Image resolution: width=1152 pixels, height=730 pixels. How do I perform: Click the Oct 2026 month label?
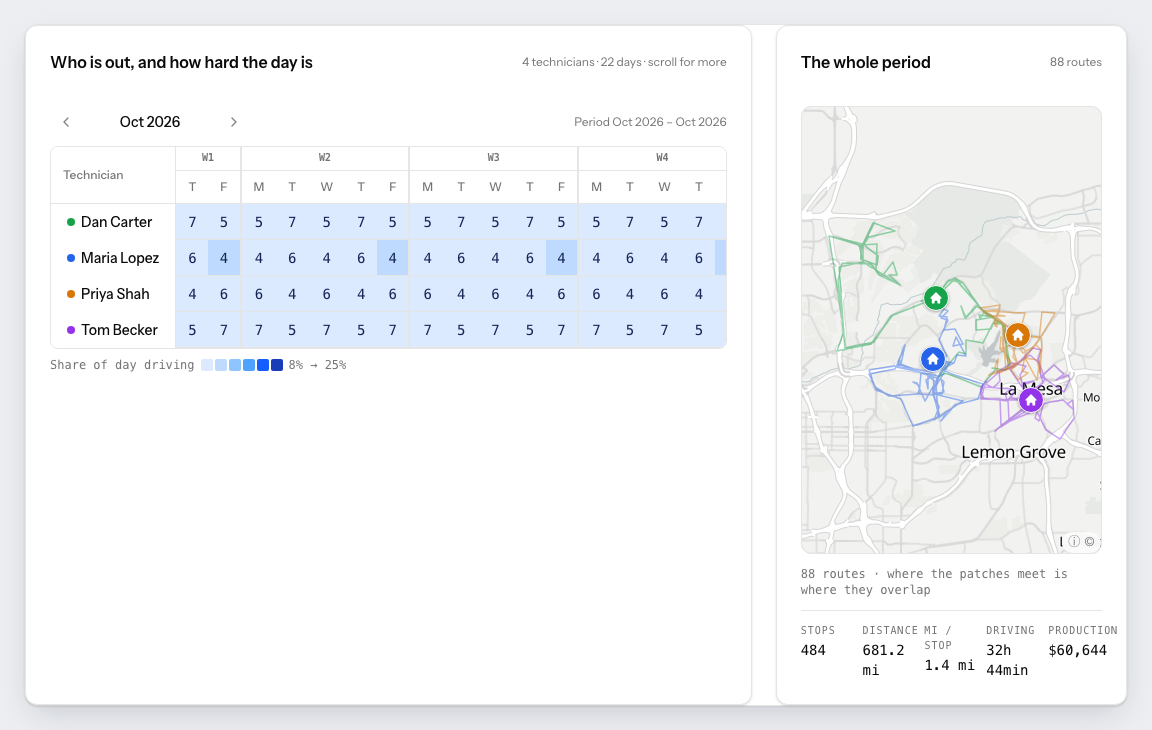[150, 122]
